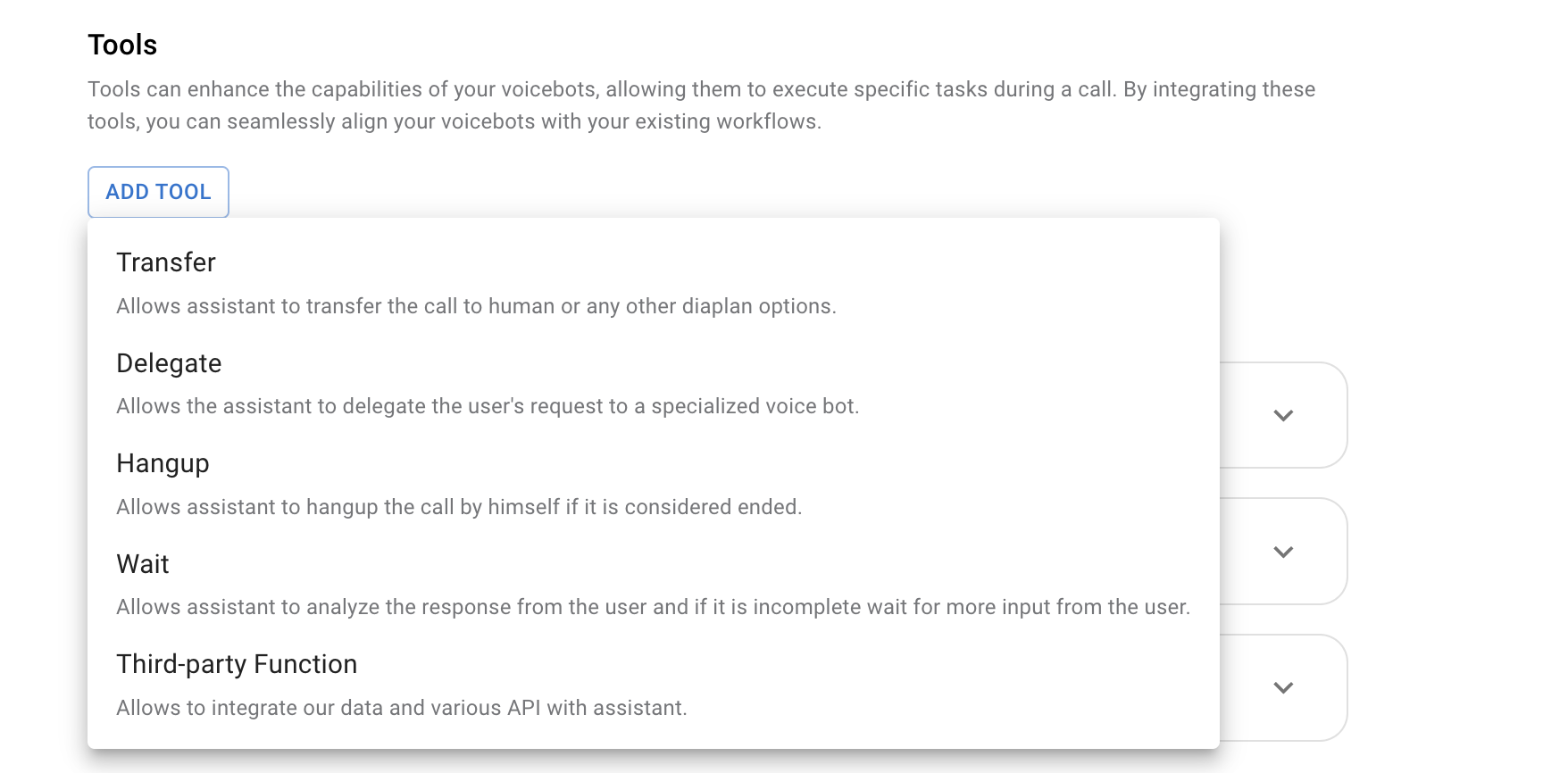The image size is (1568, 773).
Task: Expand the middle collapsed tool panel
Action: [1283, 552]
